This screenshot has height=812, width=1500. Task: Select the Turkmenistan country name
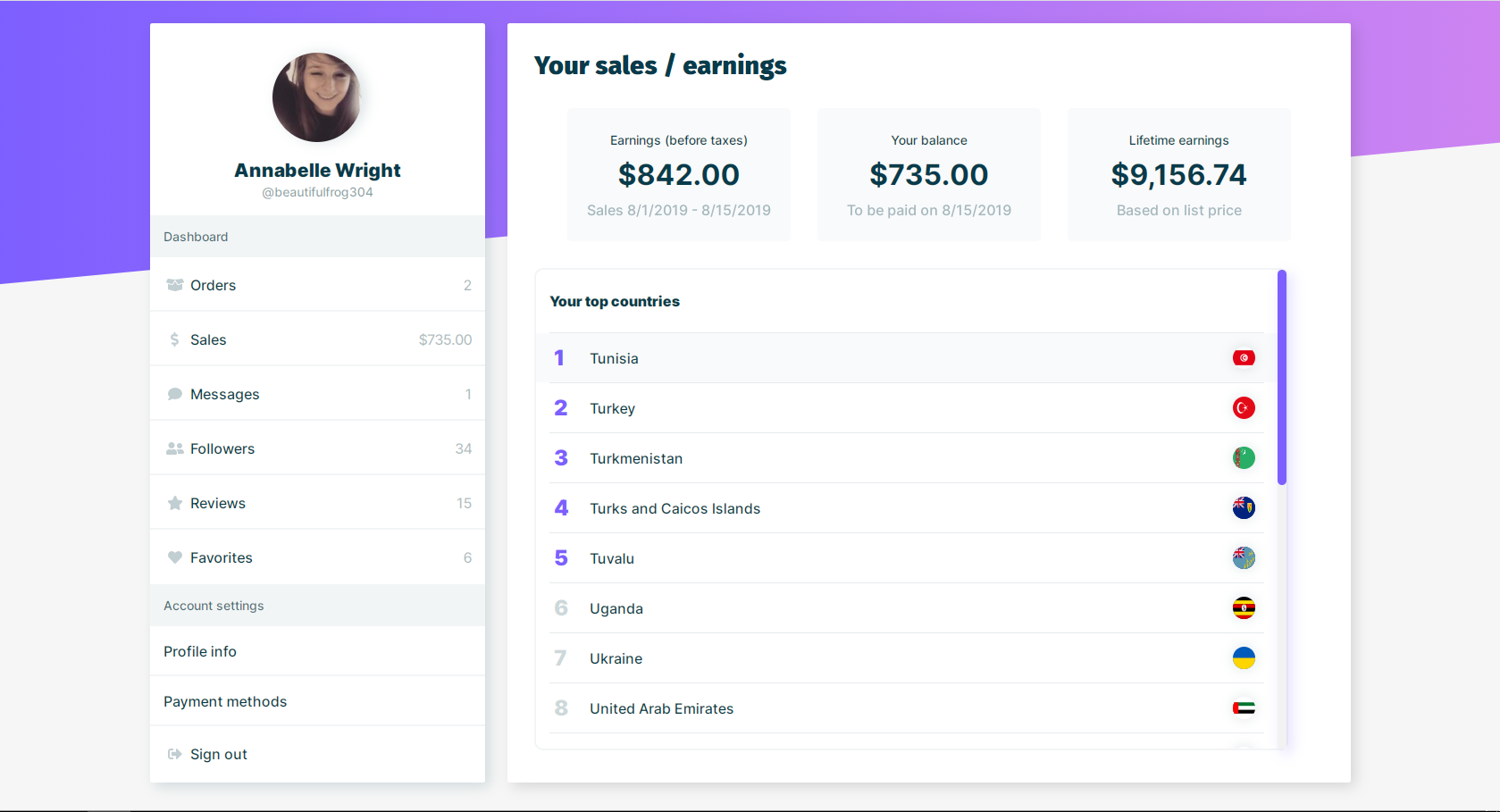636,458
